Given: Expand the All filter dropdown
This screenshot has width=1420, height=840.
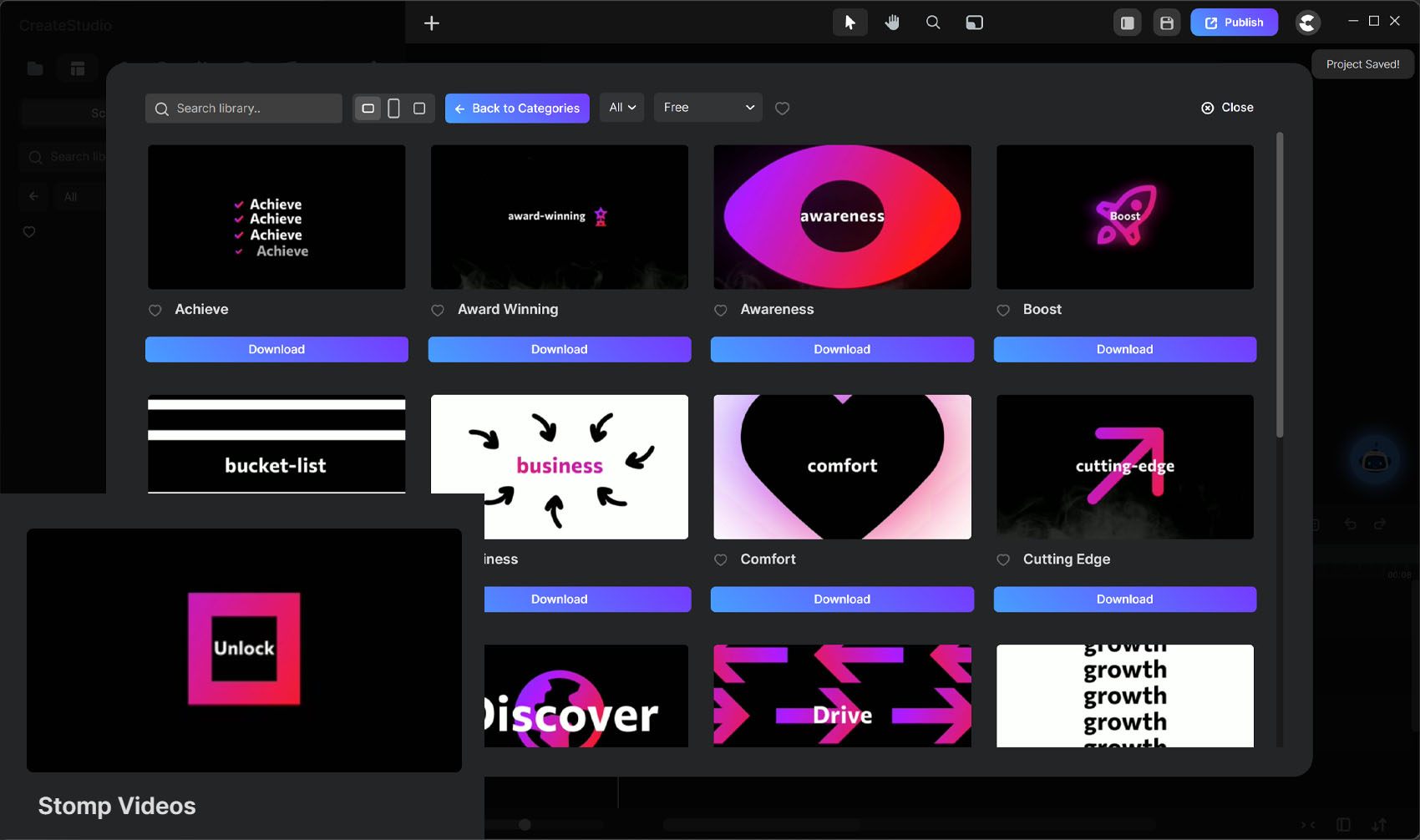Looking at the screenshot, I should (x=622, y=108).
